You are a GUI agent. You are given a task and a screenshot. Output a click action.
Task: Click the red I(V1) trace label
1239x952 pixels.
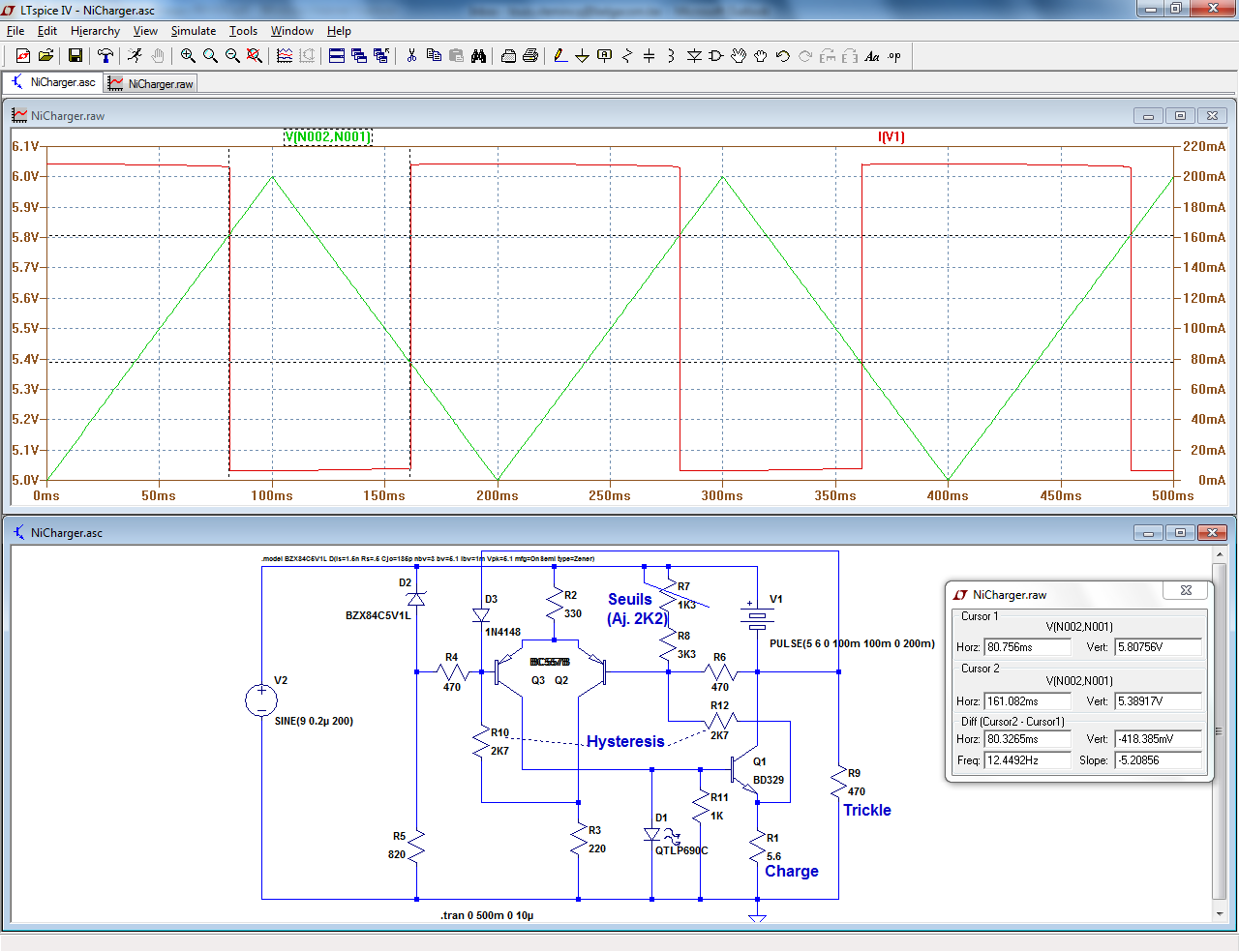891,136
